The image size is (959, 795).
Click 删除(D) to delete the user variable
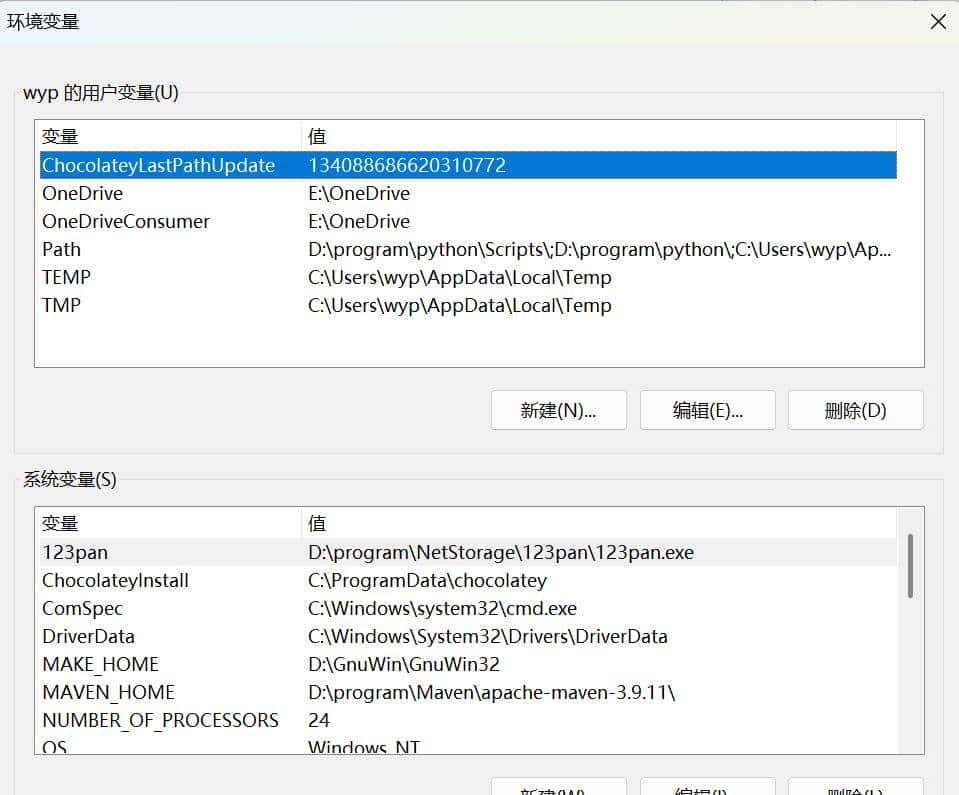click(855, 410)
